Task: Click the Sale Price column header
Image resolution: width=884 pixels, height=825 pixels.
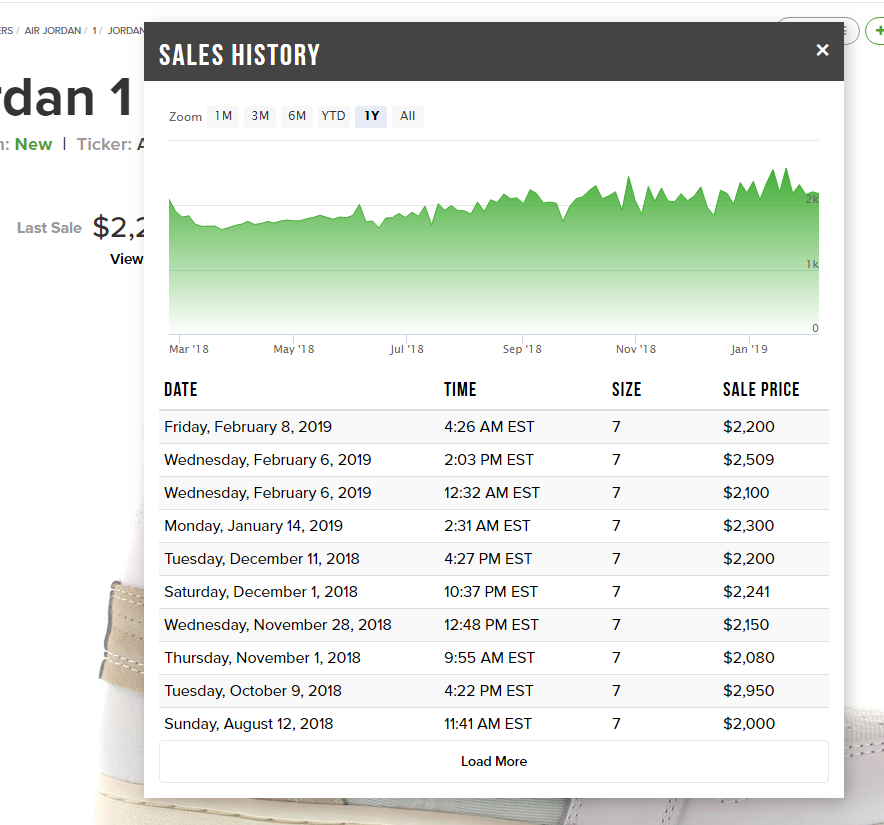Action: click(x=761, y=390)
